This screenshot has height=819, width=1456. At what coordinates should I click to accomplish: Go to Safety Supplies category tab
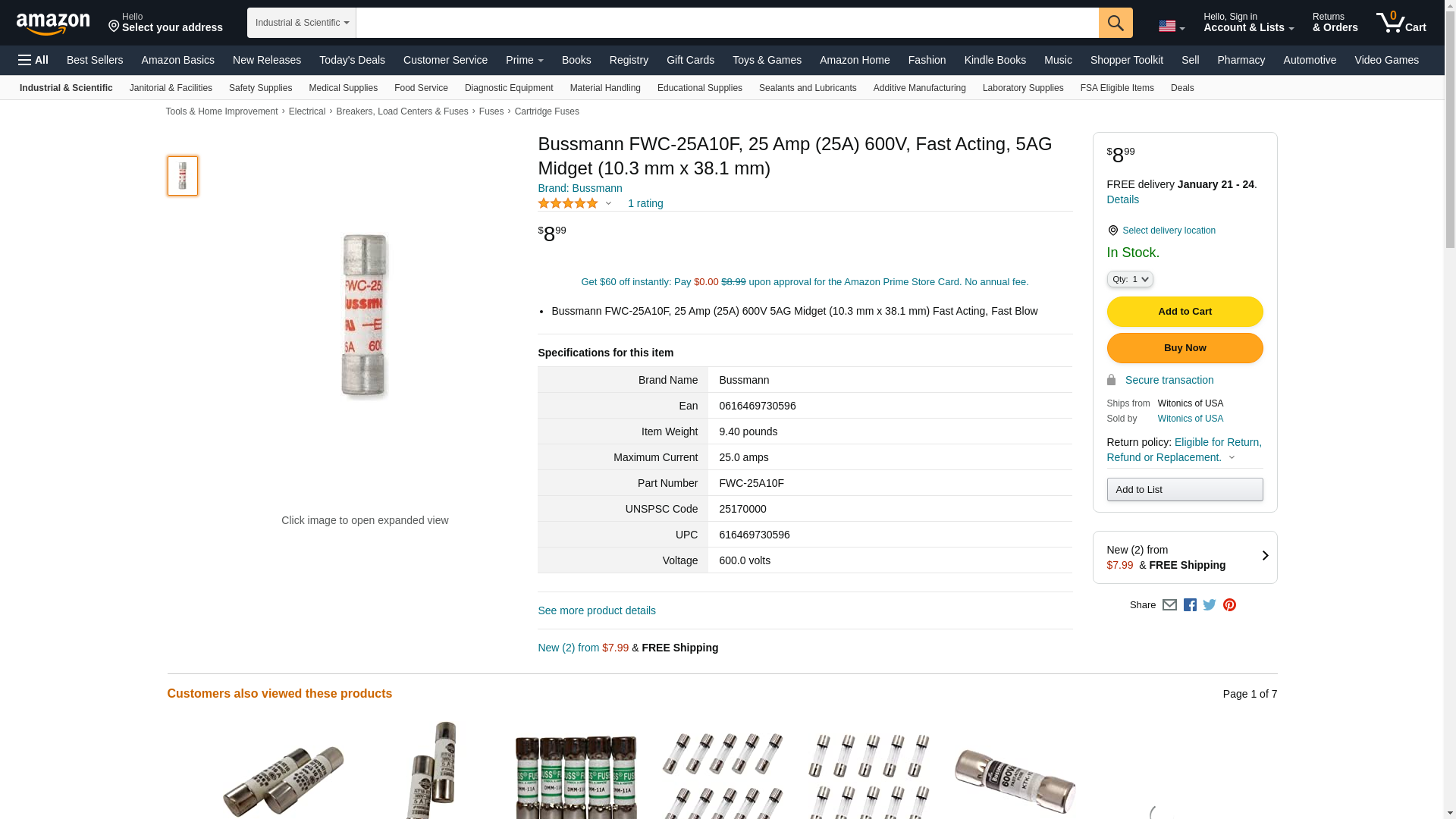click(x=260, y=88)
